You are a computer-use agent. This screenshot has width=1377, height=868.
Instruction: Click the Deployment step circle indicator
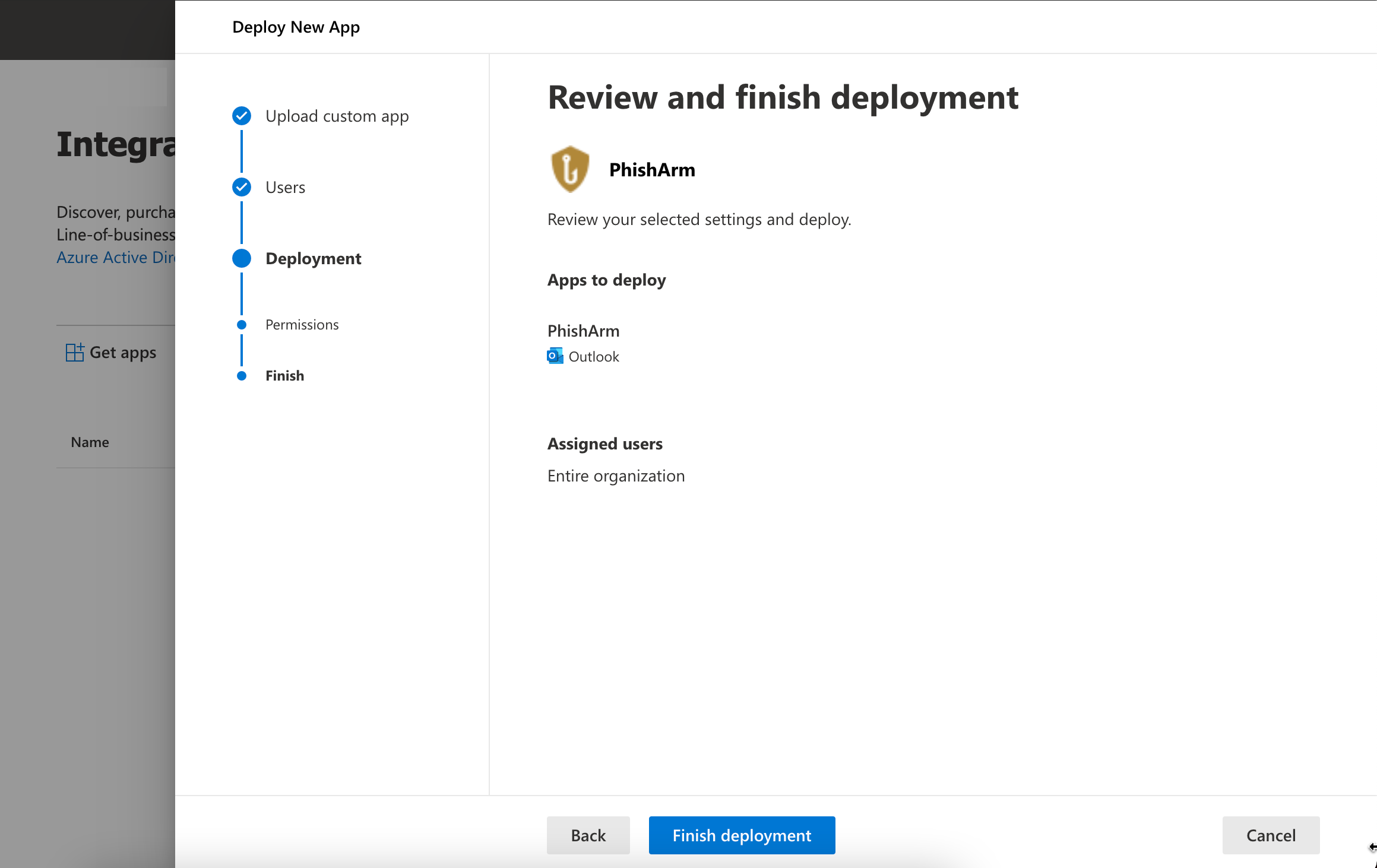pos(241,258)
